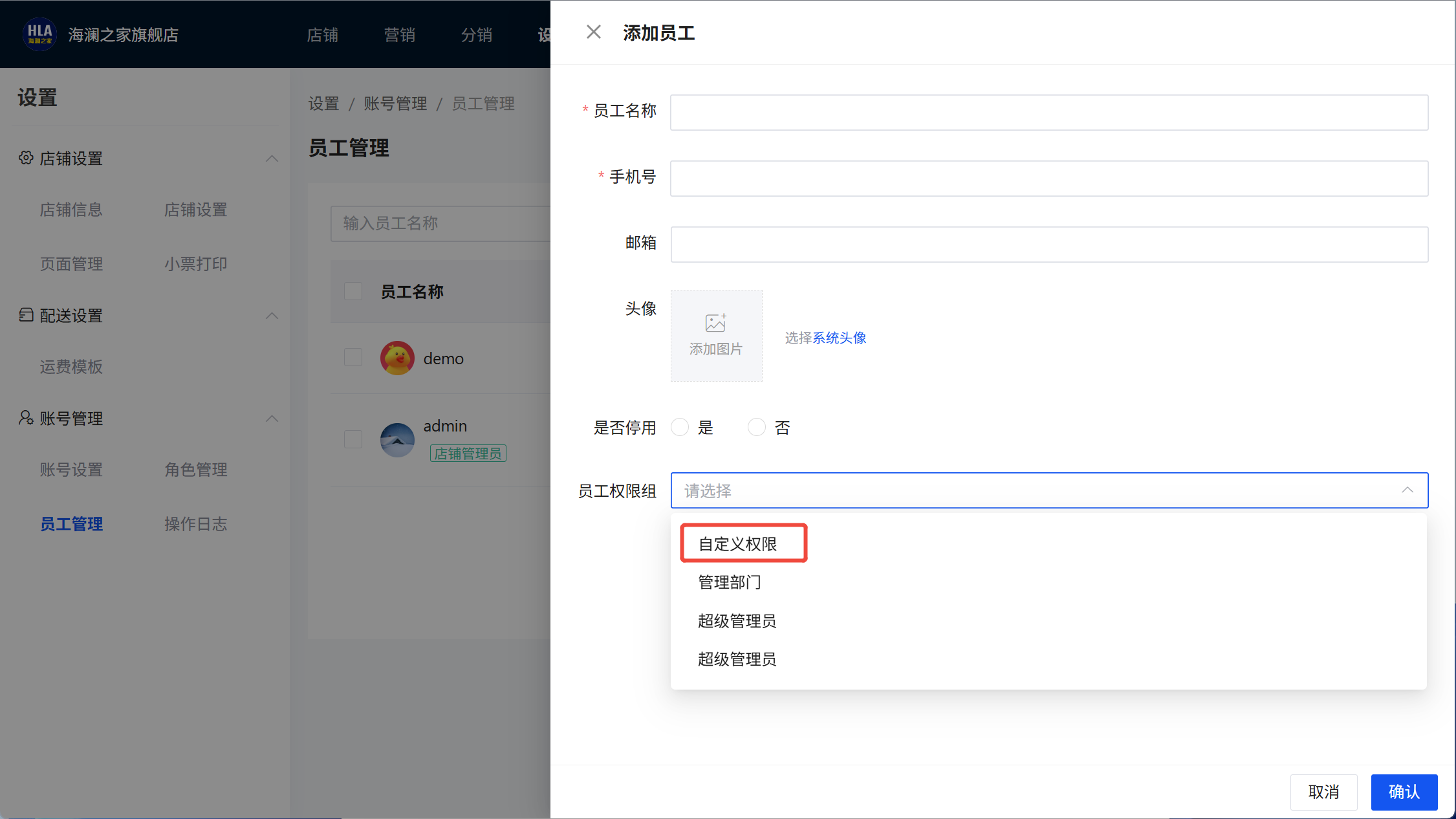Click the 店铺设置 gear icon
The image size is (1456, 819).
tap(26, 158)
